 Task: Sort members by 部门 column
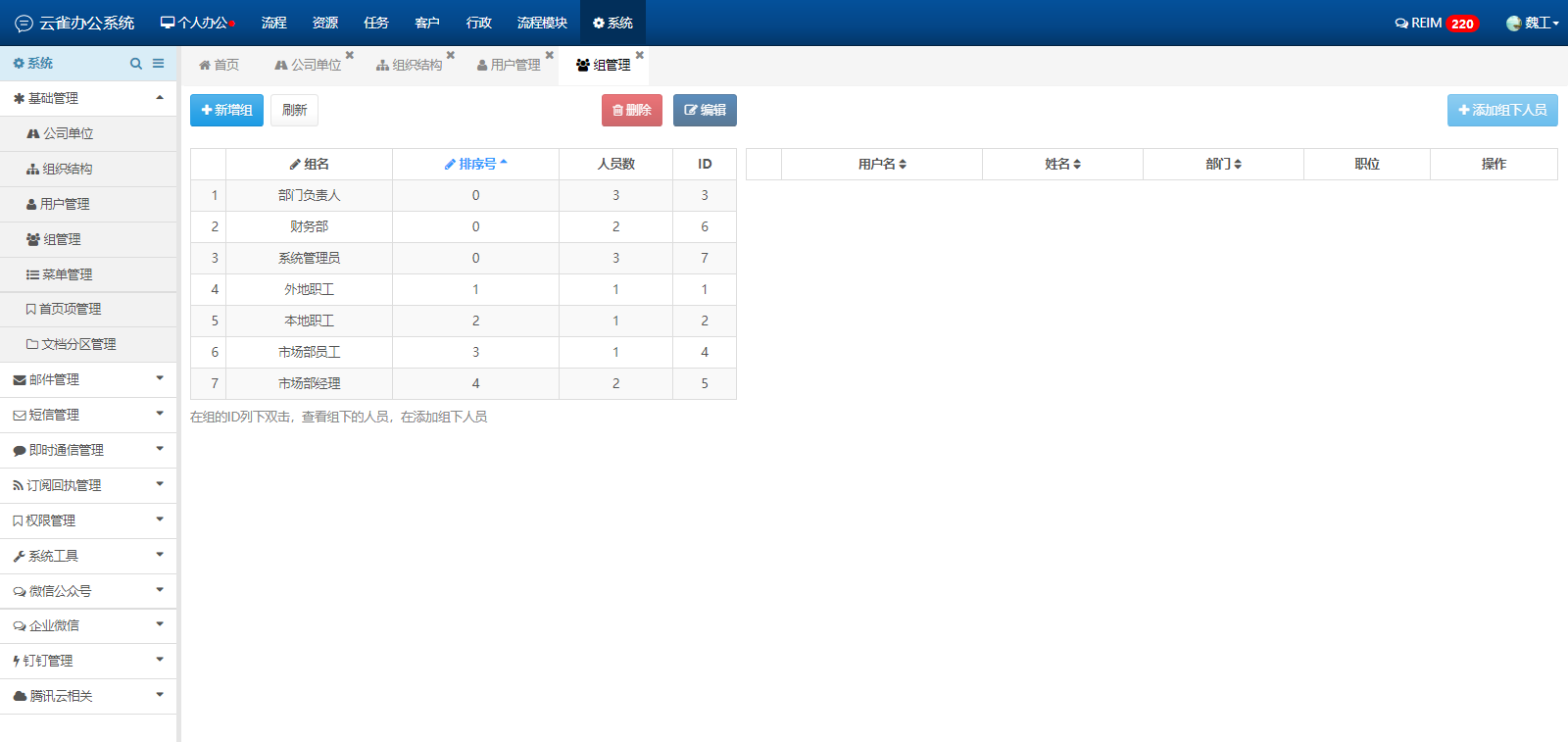point(1223,164)
